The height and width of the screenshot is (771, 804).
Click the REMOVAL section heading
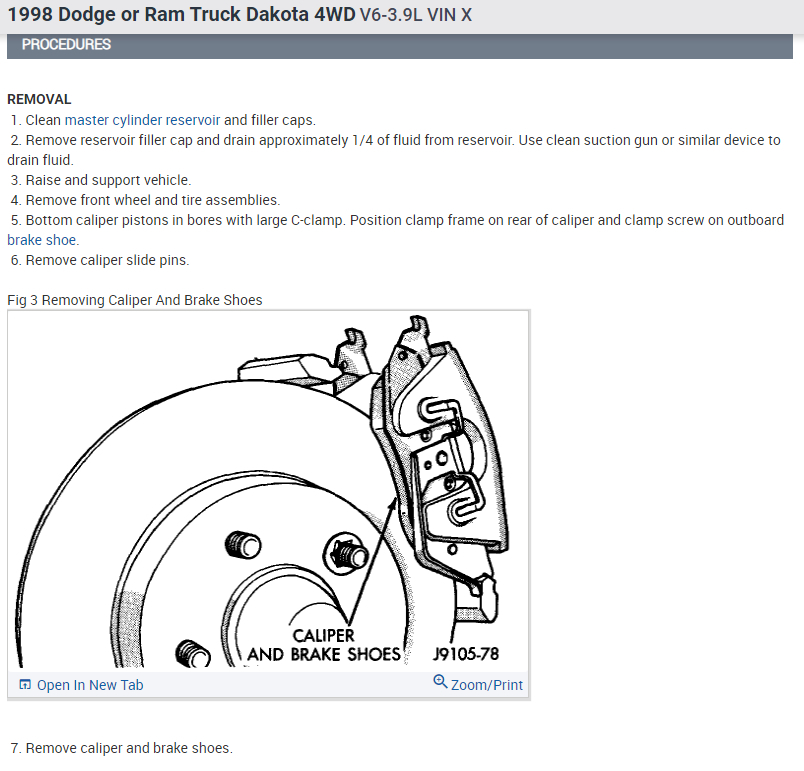click(39, 99)
